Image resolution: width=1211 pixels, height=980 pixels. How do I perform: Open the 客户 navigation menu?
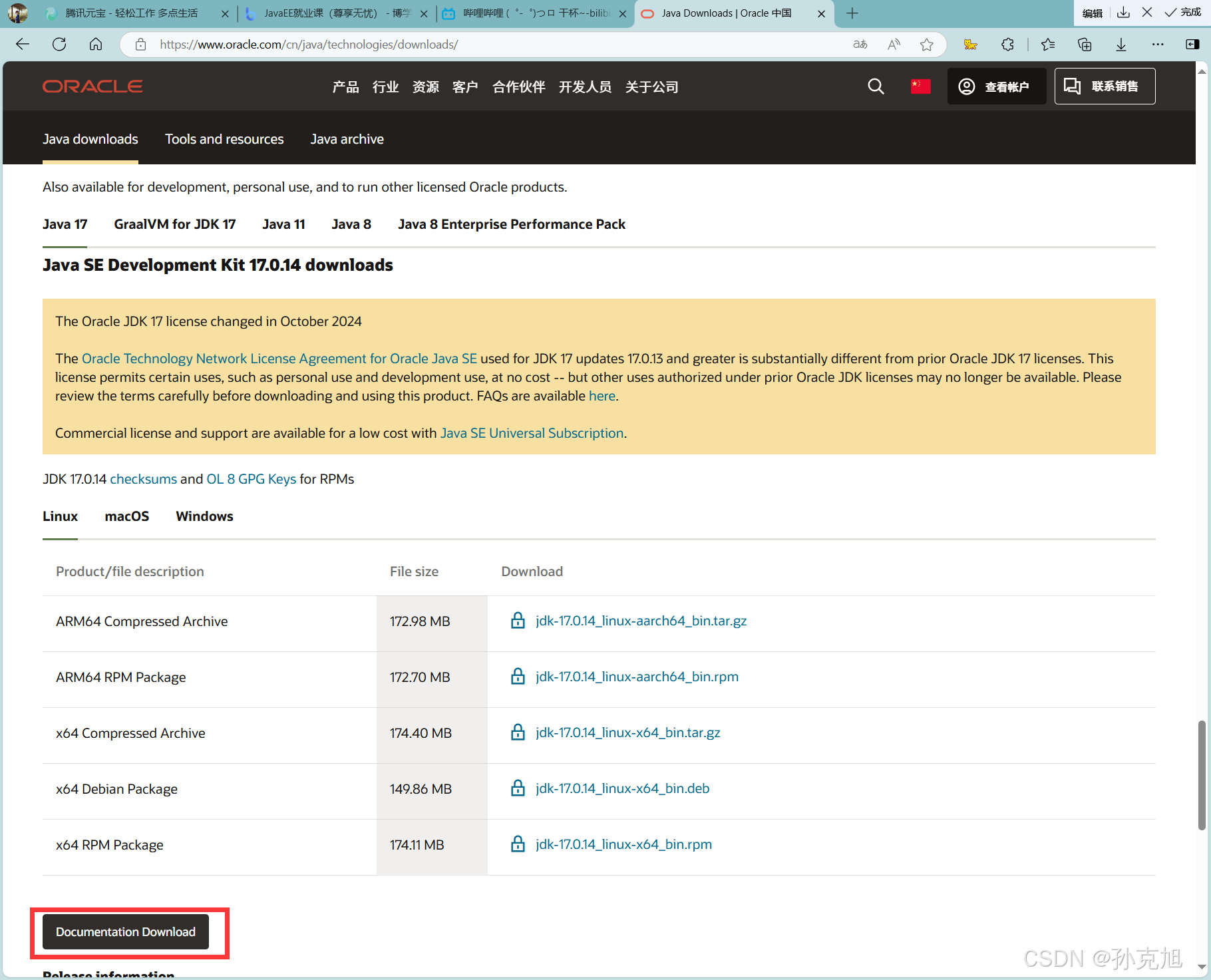pos(465,87)
